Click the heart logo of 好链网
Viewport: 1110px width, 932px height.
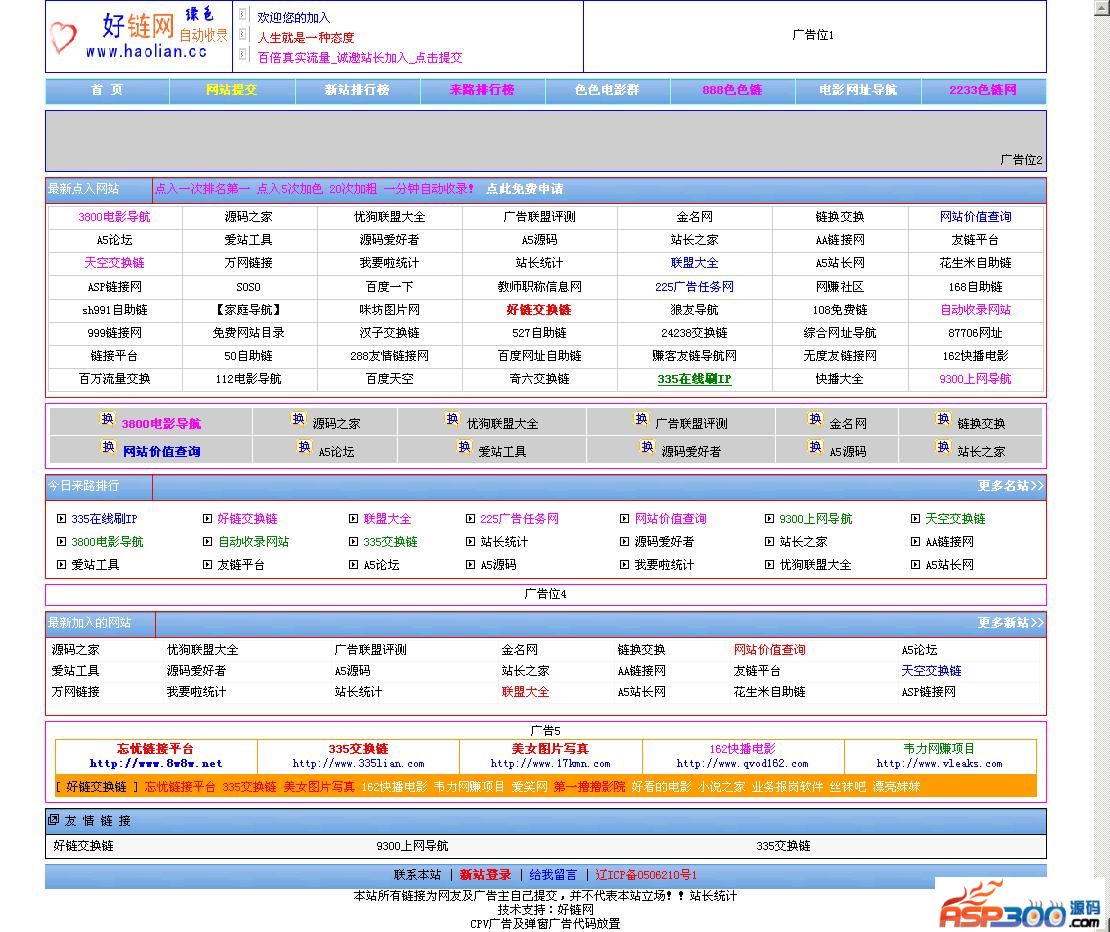coord(63,38)
